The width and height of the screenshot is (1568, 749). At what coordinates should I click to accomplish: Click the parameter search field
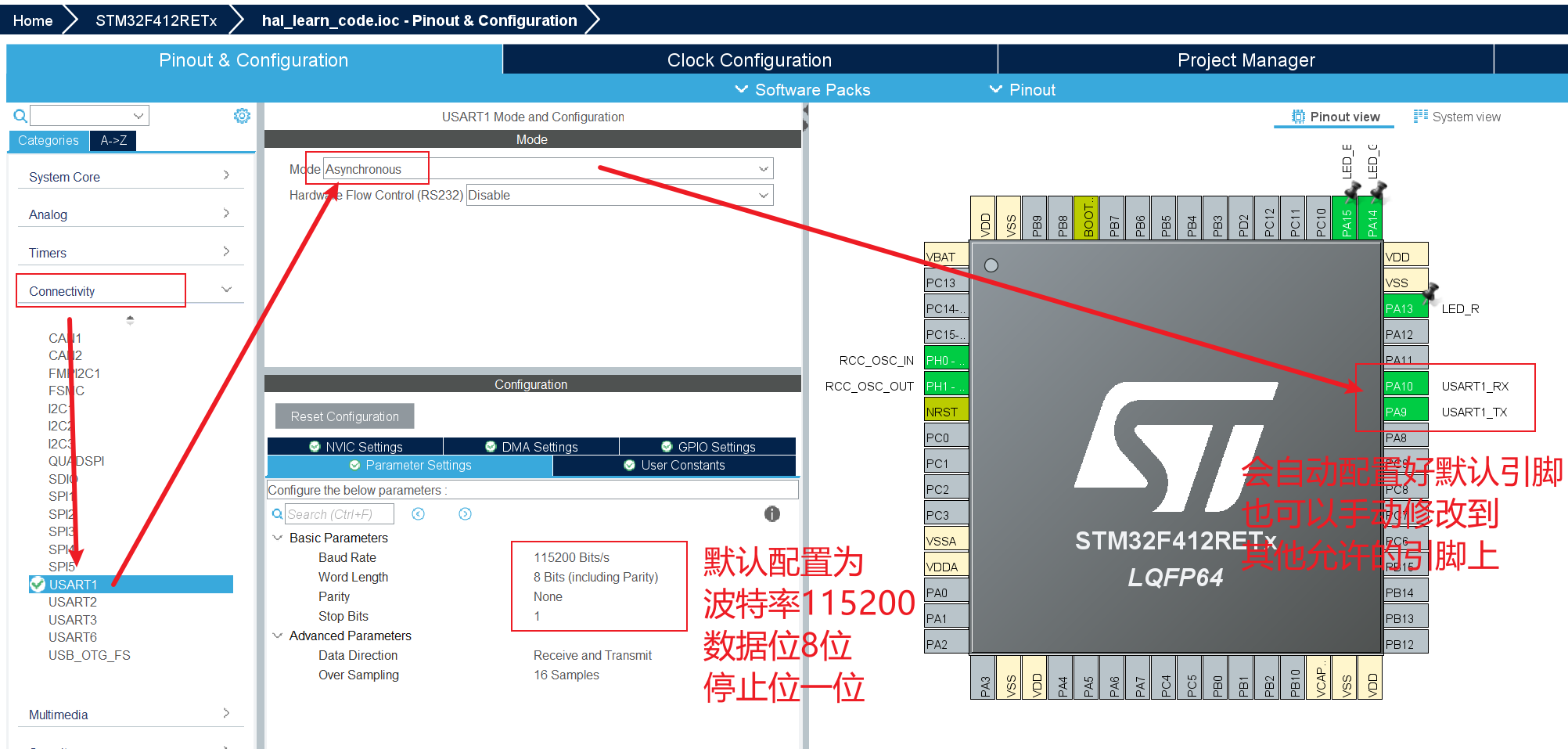[x=339, y=514]
